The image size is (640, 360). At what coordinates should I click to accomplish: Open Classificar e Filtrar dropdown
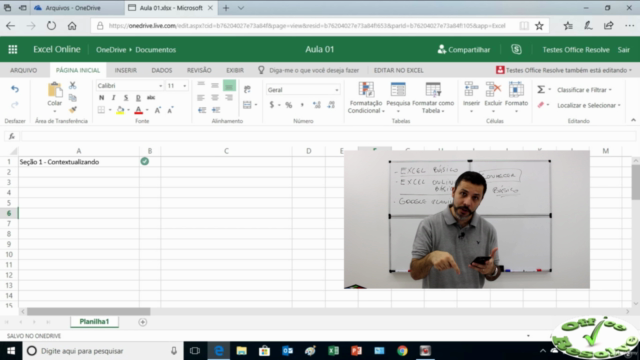(x=584, y=90)
